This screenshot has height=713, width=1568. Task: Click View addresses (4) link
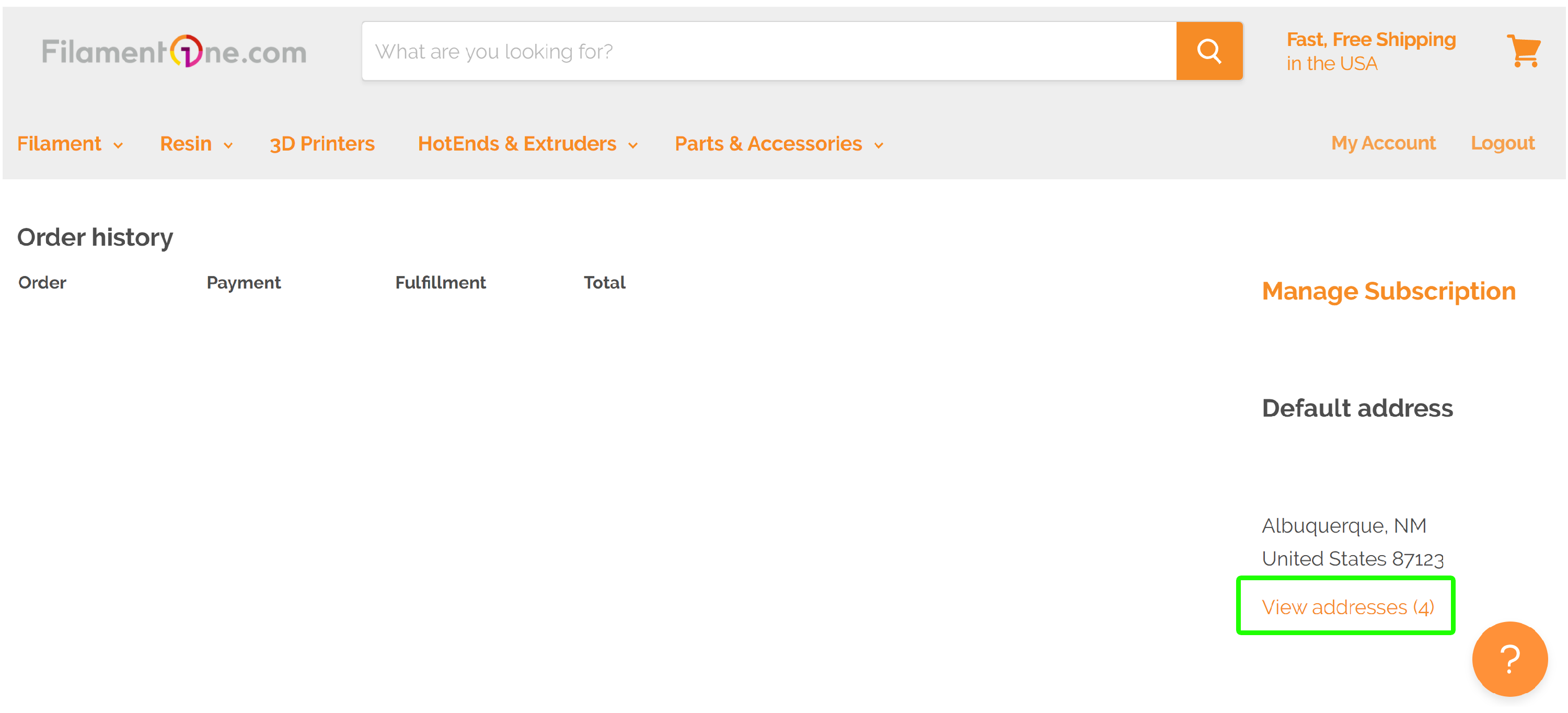1347,607
